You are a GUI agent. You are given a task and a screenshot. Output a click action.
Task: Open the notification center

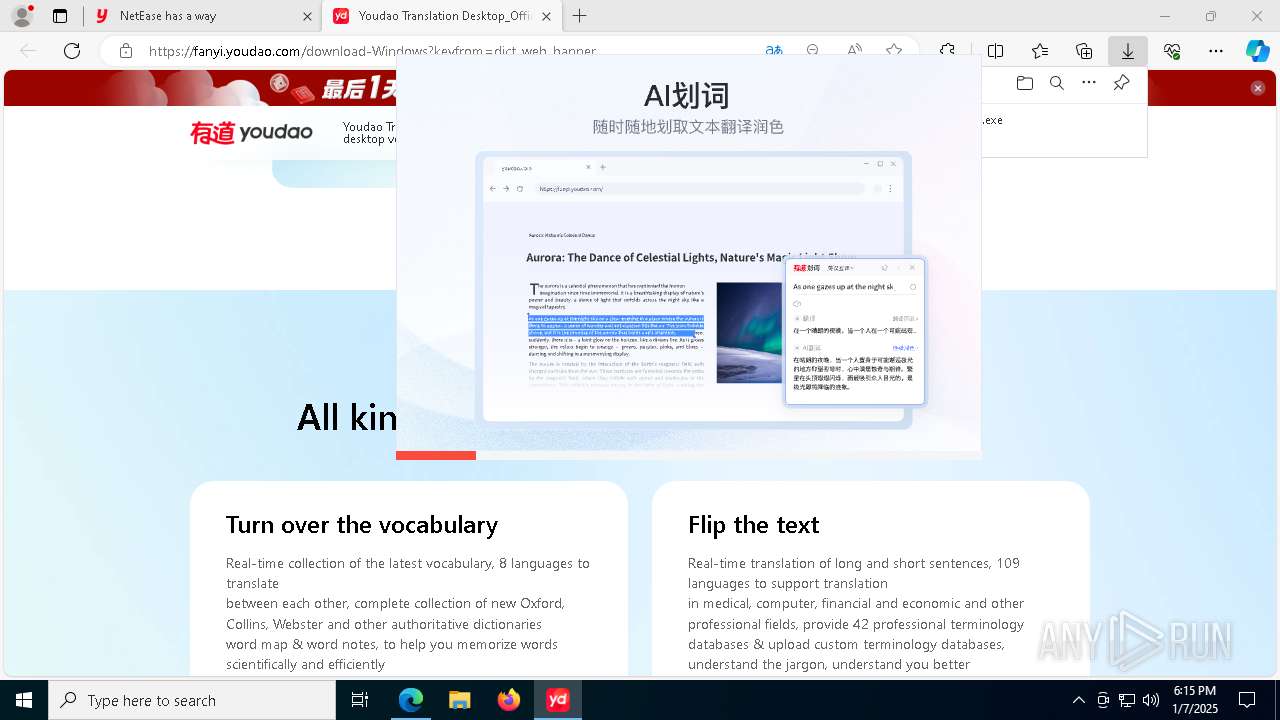1247,700
